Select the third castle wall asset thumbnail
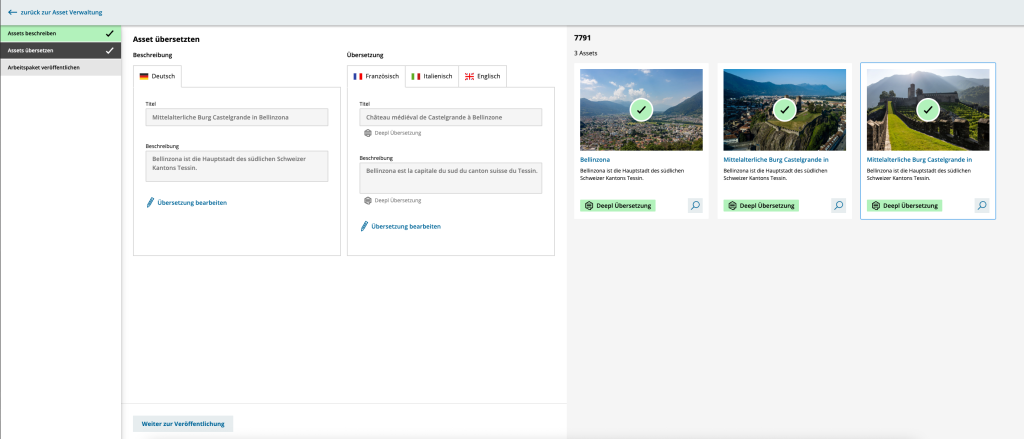The height and width of the screenshot is (439, 1024). tap(928, 109)
